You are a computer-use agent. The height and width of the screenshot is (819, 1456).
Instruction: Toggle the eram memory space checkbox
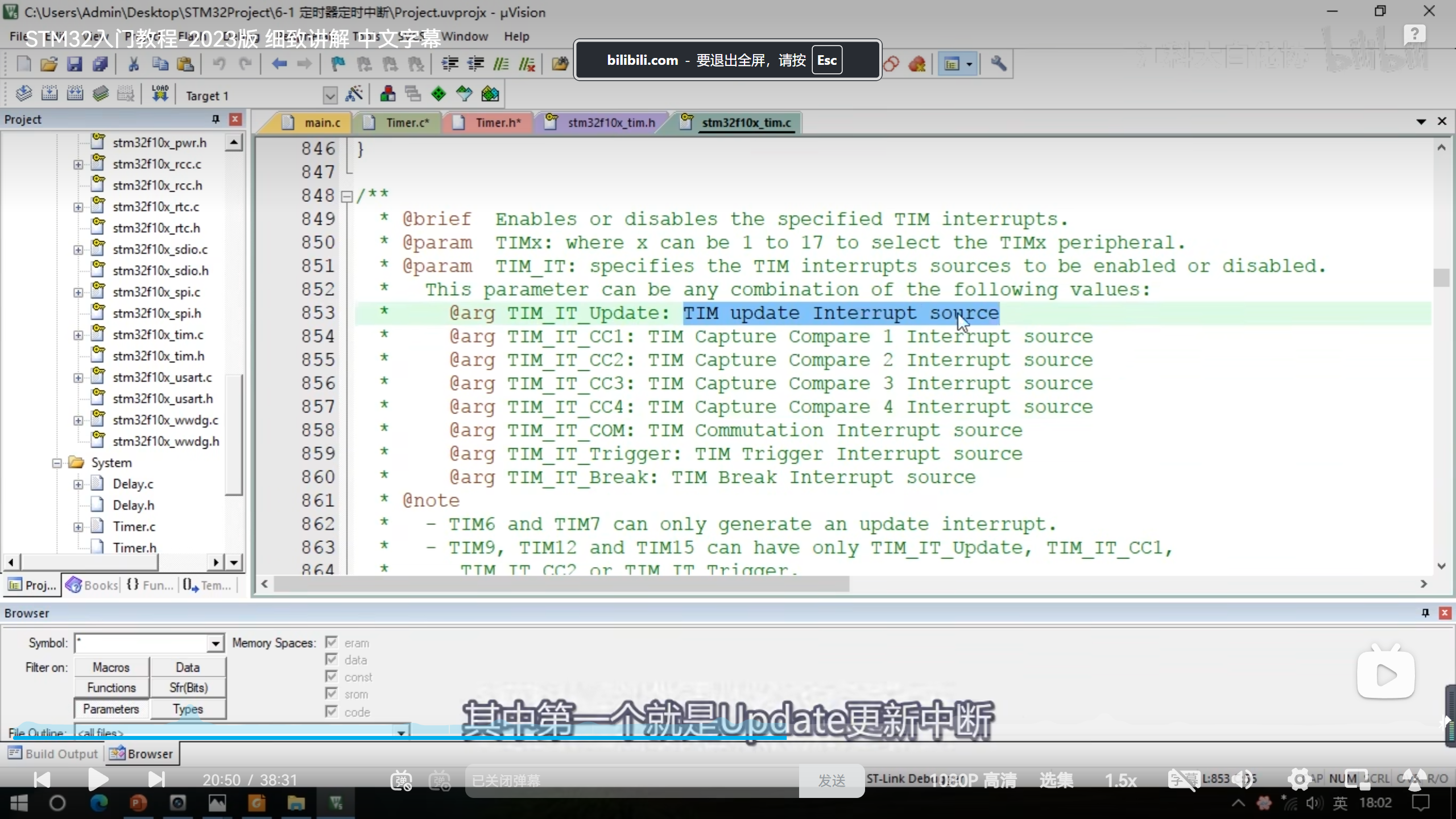coord(332,643)
